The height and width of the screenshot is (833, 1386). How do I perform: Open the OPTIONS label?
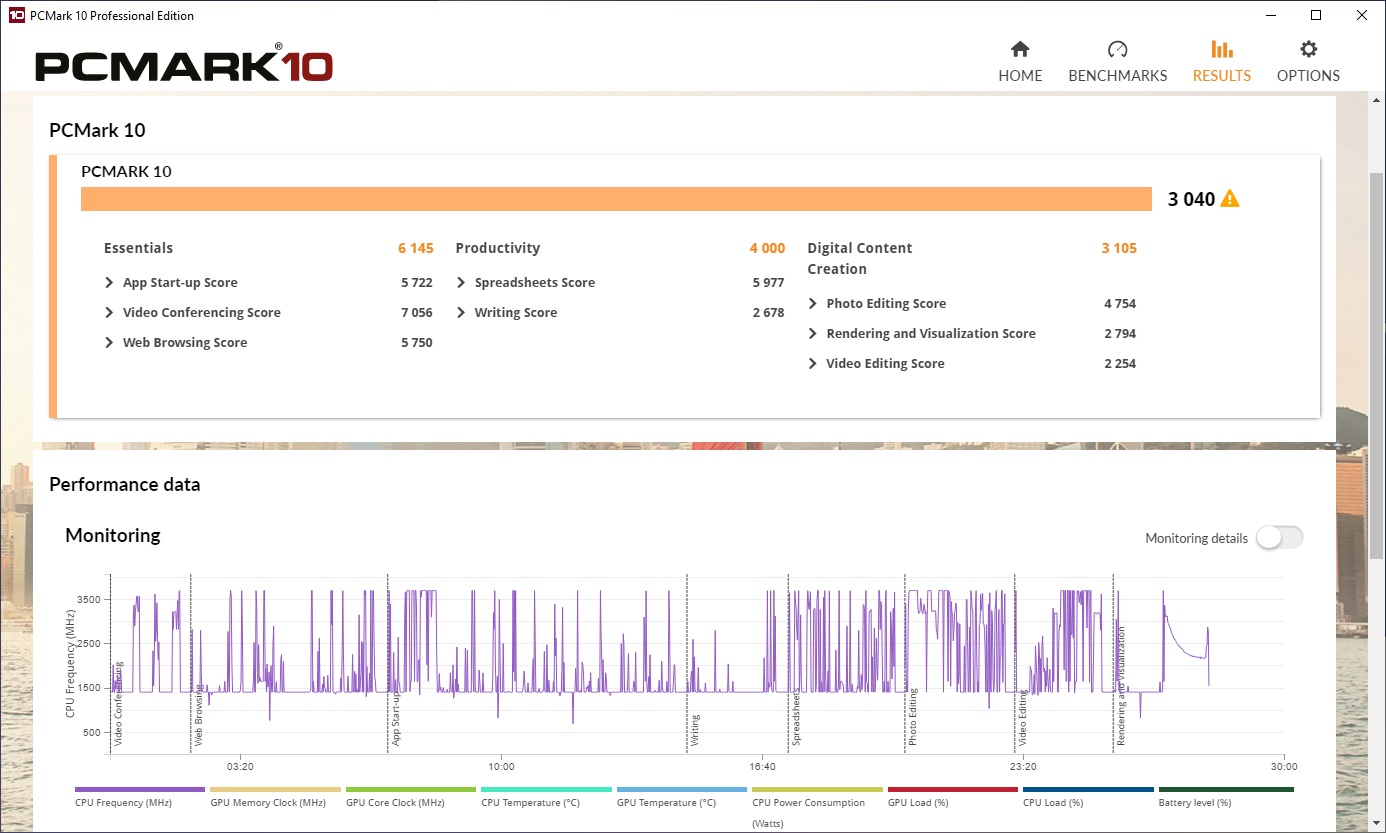pos(1308,76)
